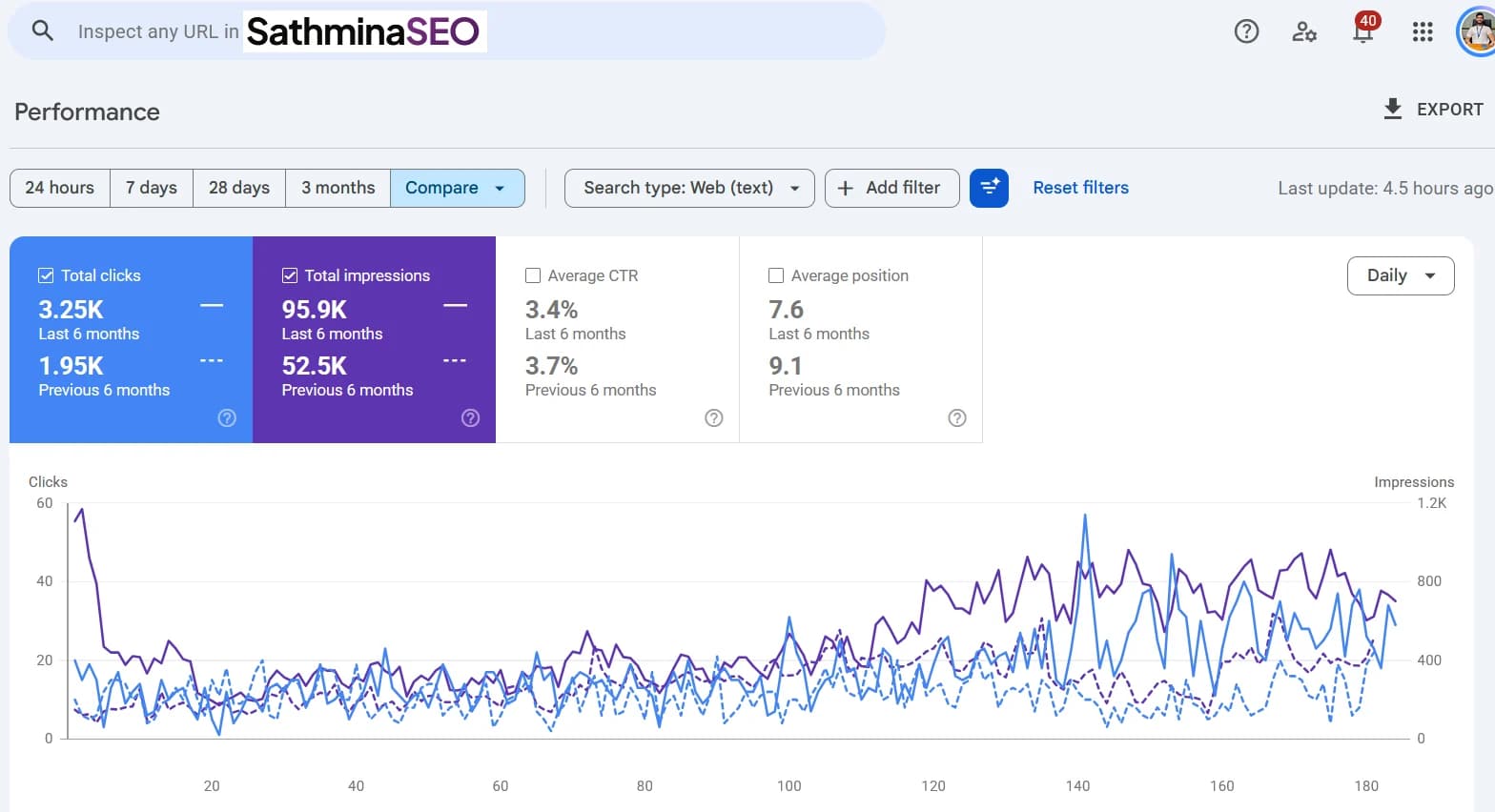The height and width of the screenshot is (812, 1495).
Task: Click the blue filter sparkle icon
Action: (x=989, y=188)
